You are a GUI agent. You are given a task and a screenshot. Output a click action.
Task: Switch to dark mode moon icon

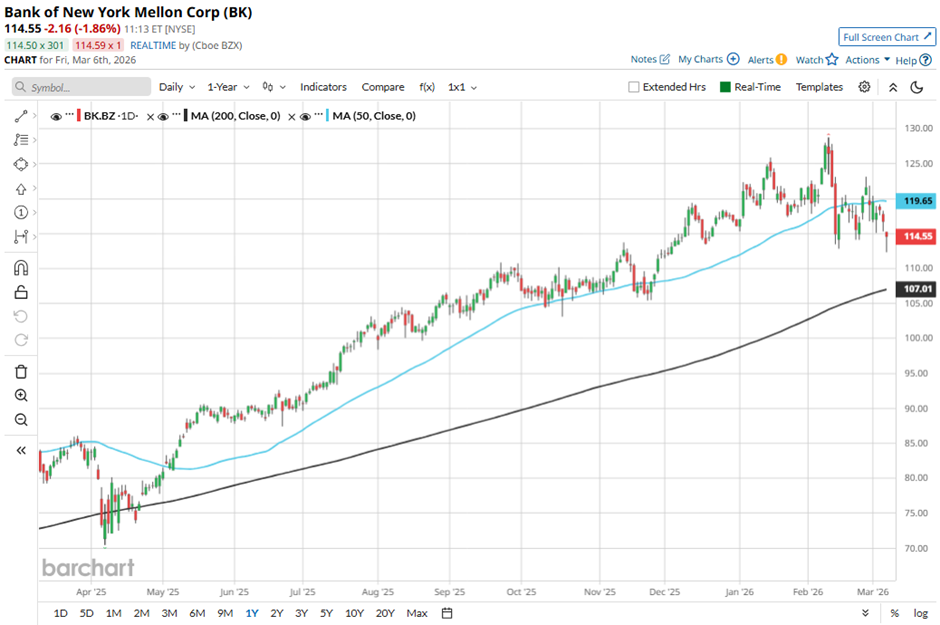pos(917,87)
